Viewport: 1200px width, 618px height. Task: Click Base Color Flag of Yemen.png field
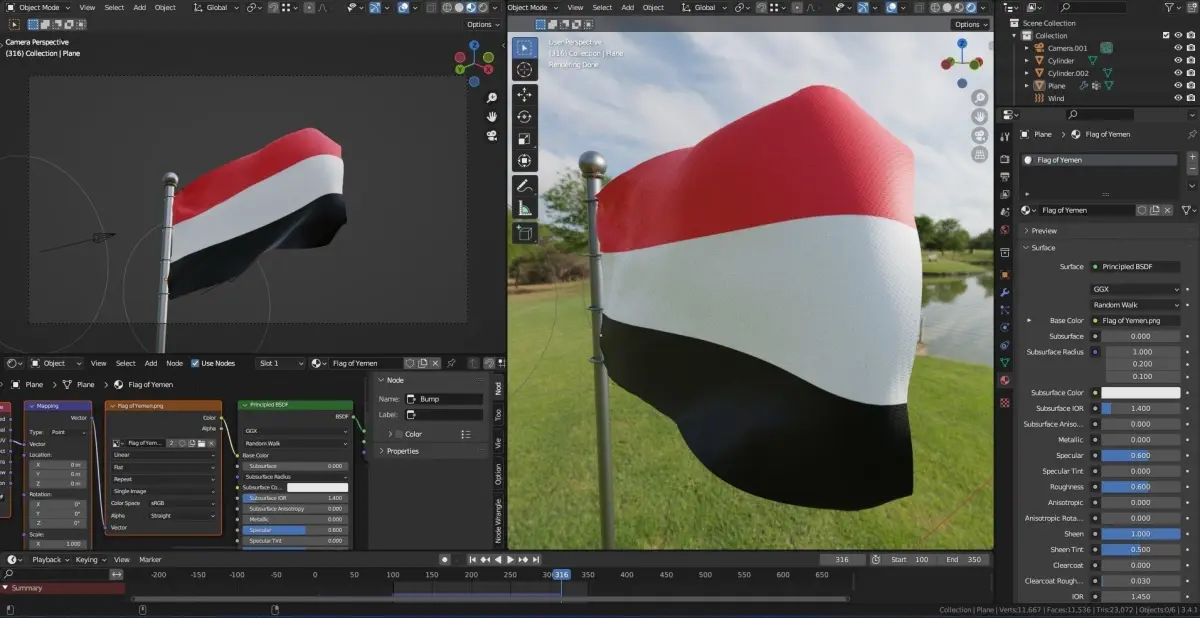point(1136,321)
